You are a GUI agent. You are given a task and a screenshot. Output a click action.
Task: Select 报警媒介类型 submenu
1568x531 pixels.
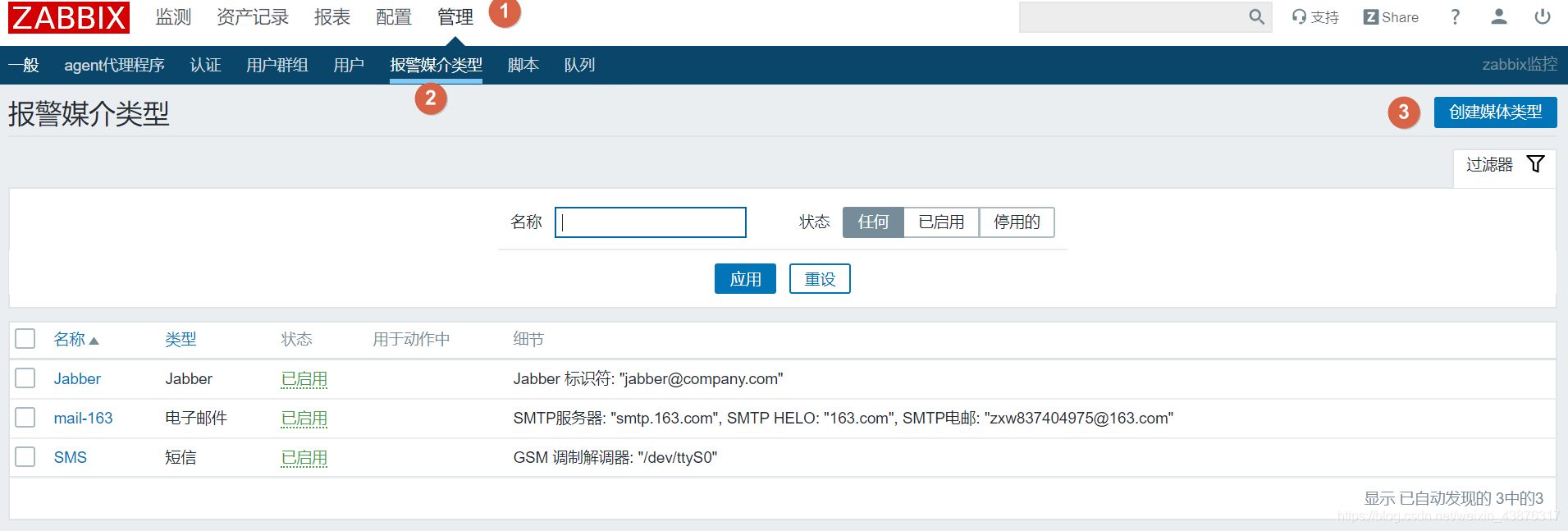point(436,65)
